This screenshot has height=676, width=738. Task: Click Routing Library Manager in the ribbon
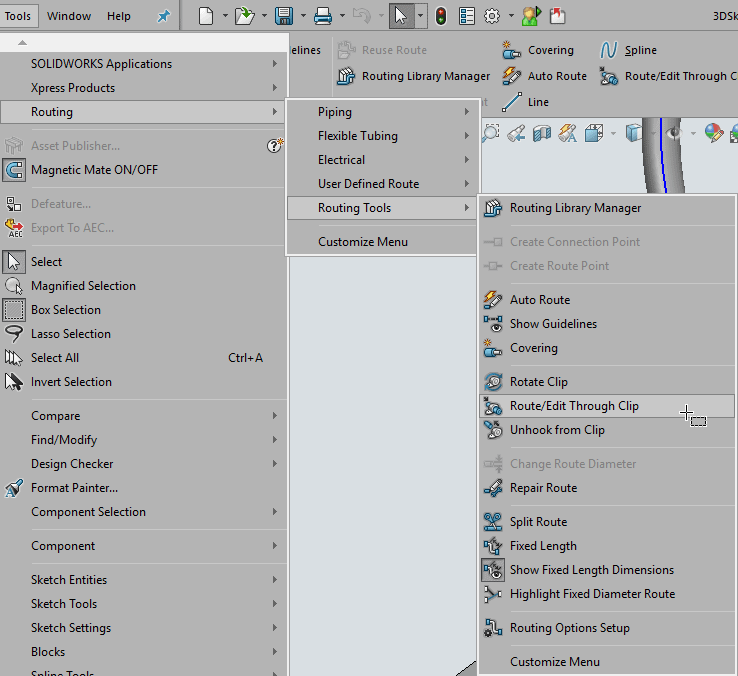pyautogui.click(x=414, y=76)
